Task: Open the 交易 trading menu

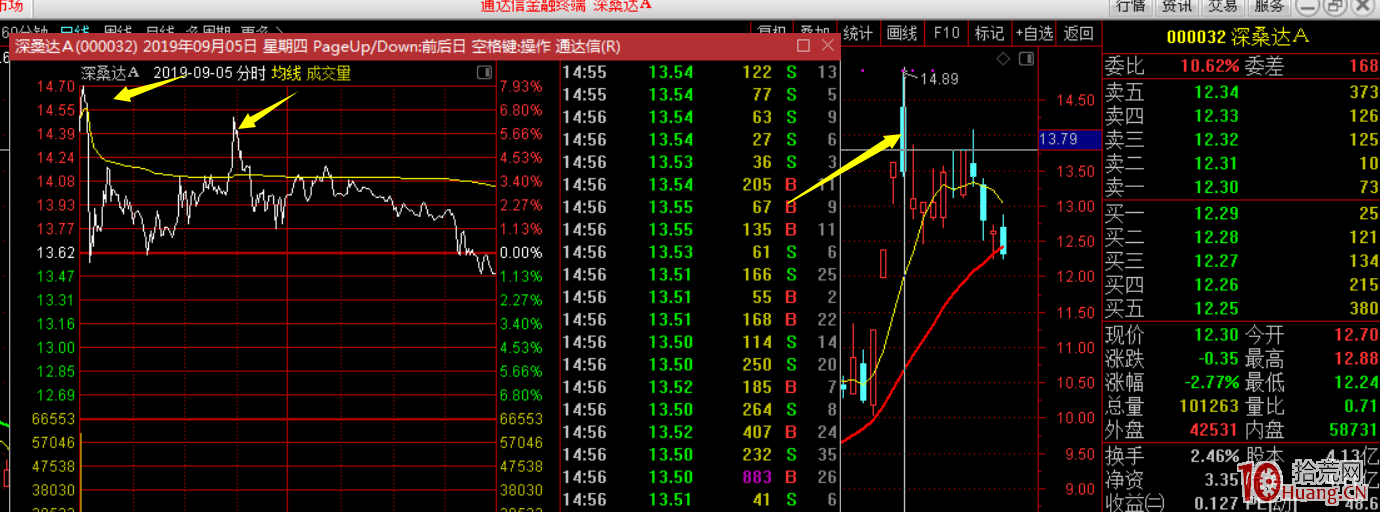Action: point(1222,6)
